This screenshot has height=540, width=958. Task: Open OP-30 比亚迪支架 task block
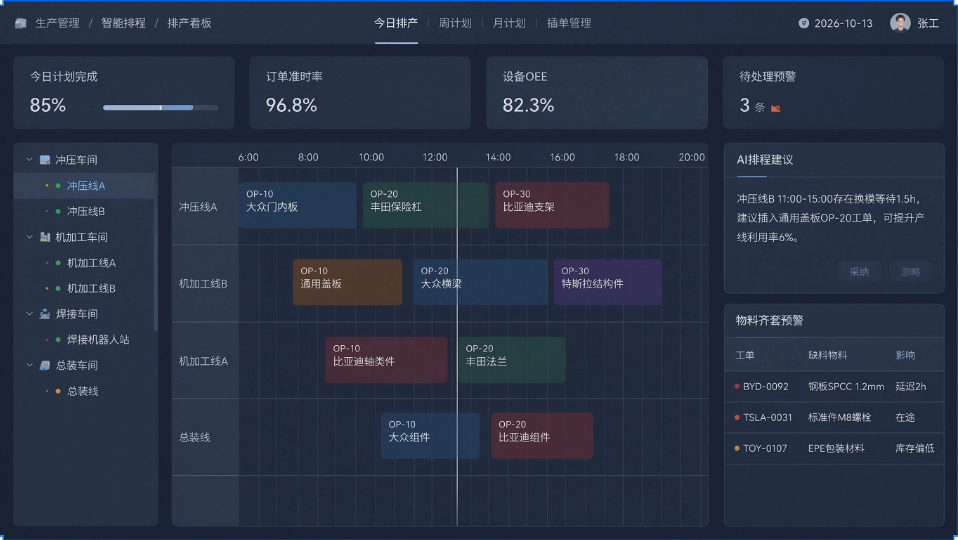(x=552, y=205)
